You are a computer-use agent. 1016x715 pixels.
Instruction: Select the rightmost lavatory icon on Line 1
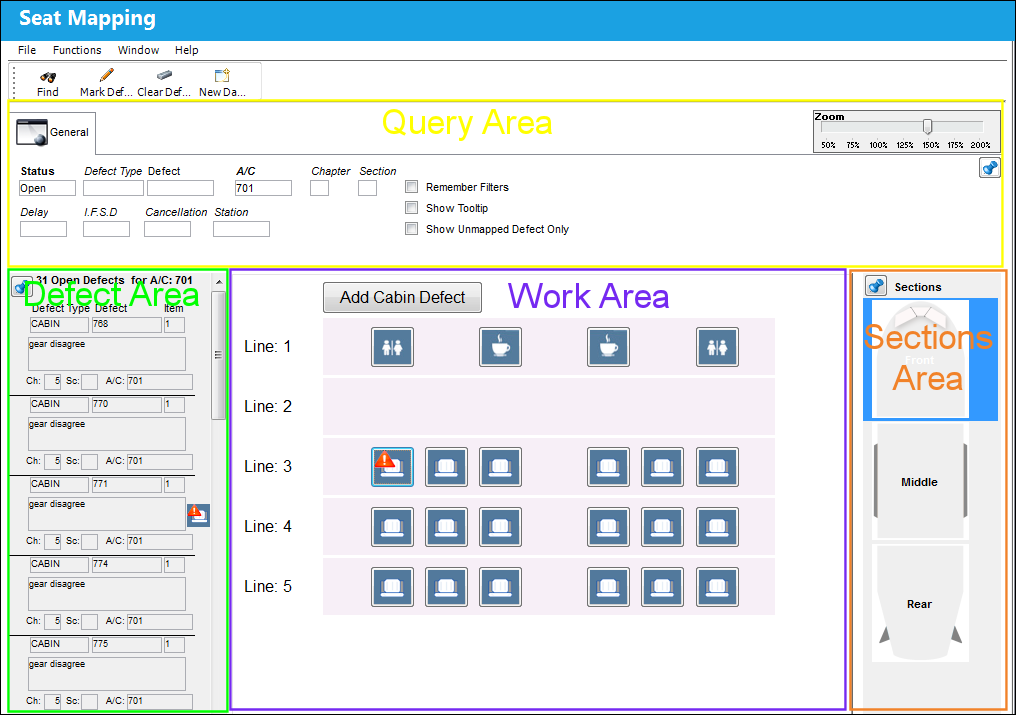tap(717, 347)
